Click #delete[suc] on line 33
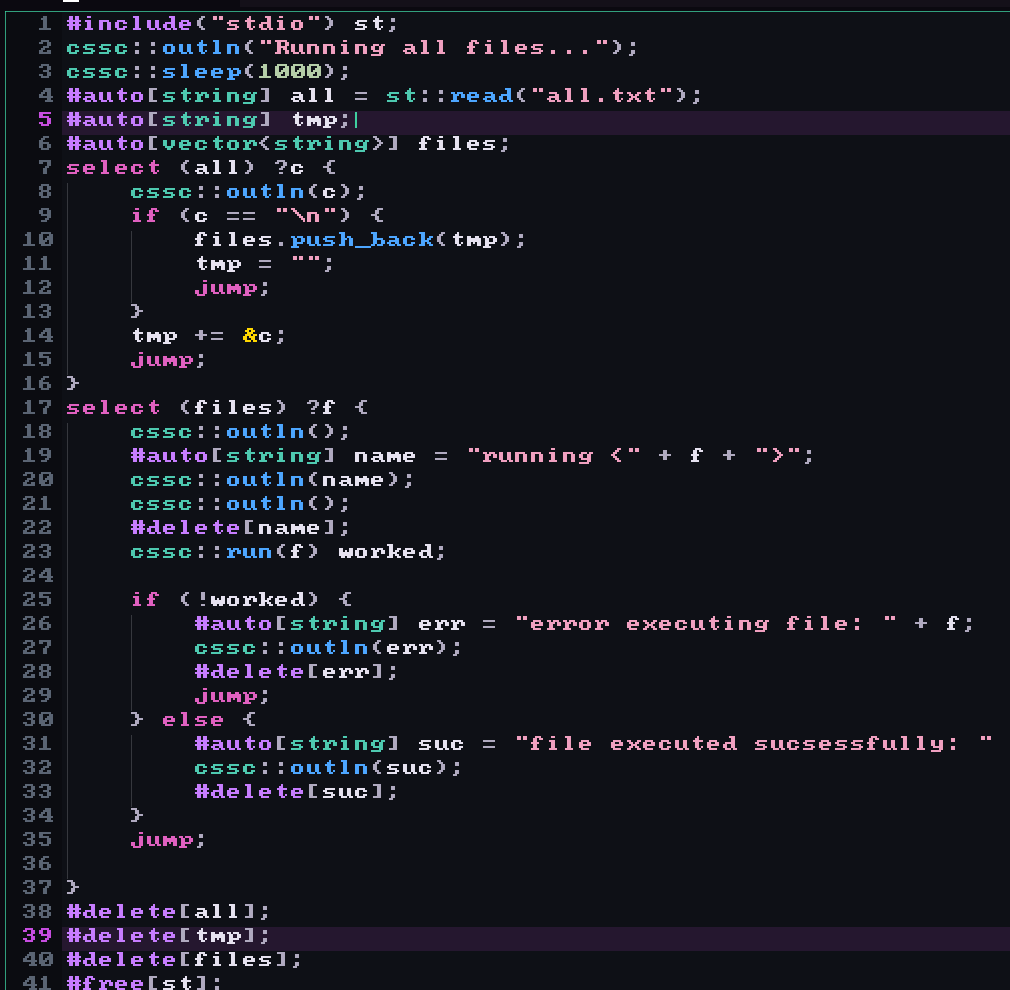This screenshot has height=990, width=1010. pos(289,791)
